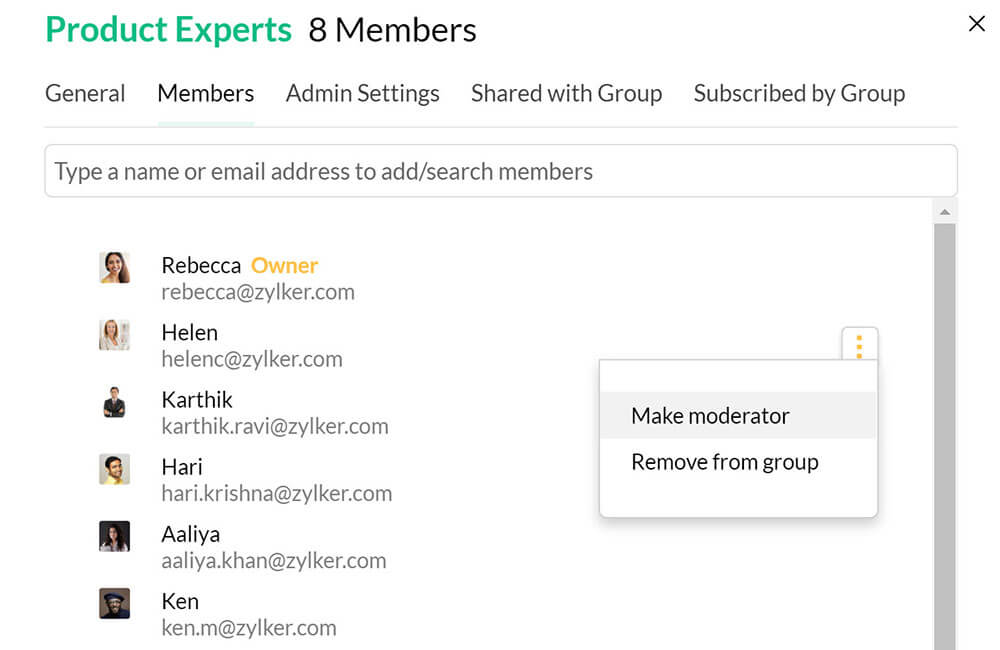1000x650 pixels.
Task: Click Karthik's email address
Action: [x=274, y=426]
